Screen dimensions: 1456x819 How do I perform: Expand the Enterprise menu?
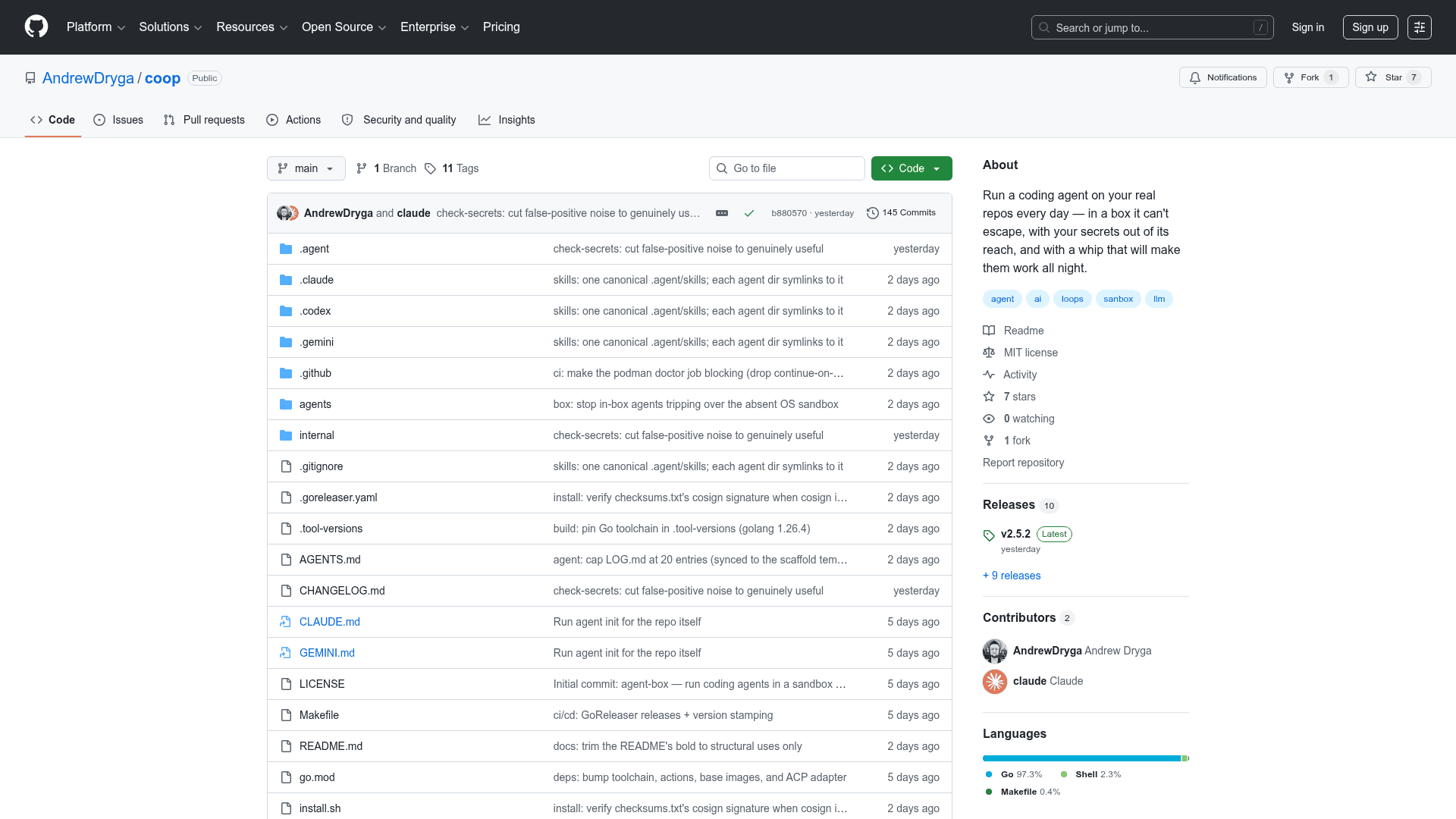coord(435,27)
